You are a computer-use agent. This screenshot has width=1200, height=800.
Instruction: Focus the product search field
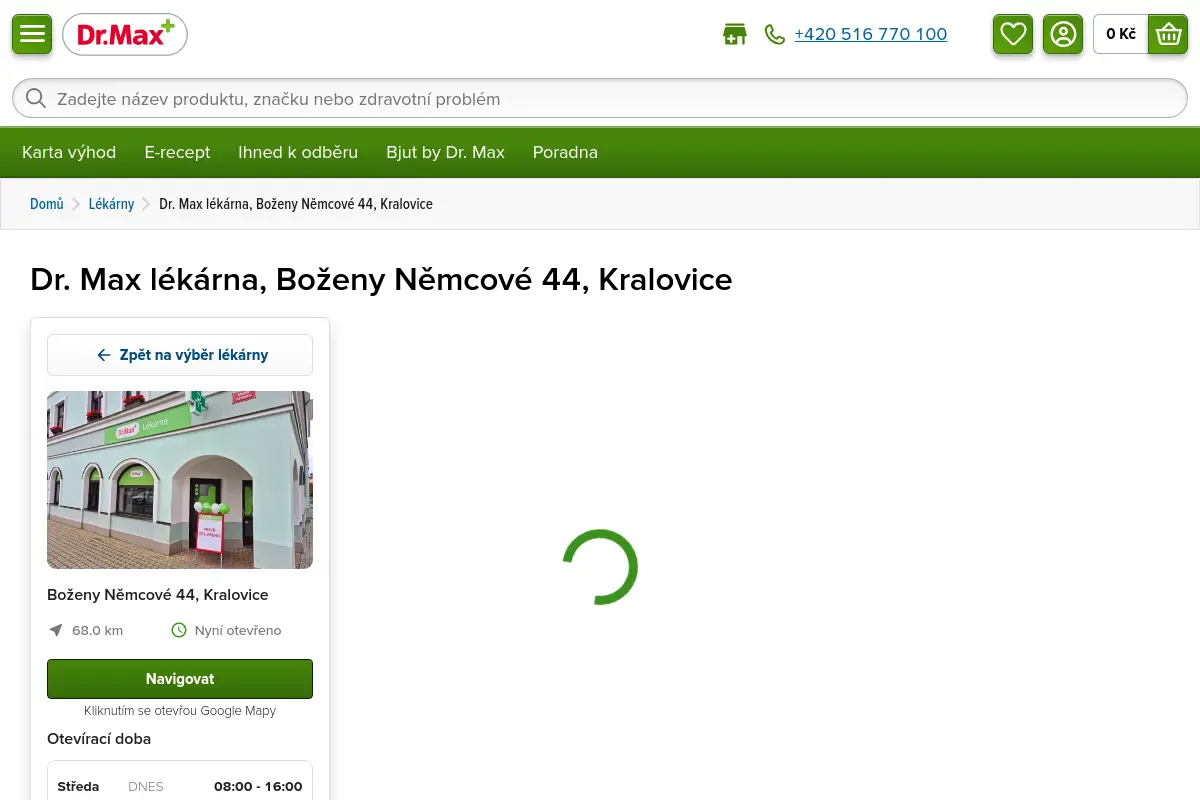[x=600, y=99]
